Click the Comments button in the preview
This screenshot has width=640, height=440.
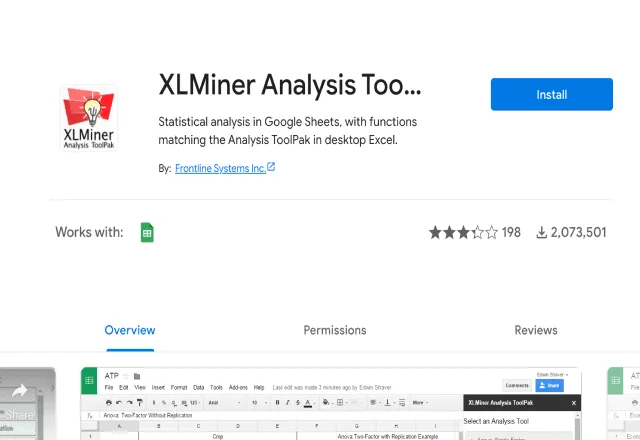[517, 385]
